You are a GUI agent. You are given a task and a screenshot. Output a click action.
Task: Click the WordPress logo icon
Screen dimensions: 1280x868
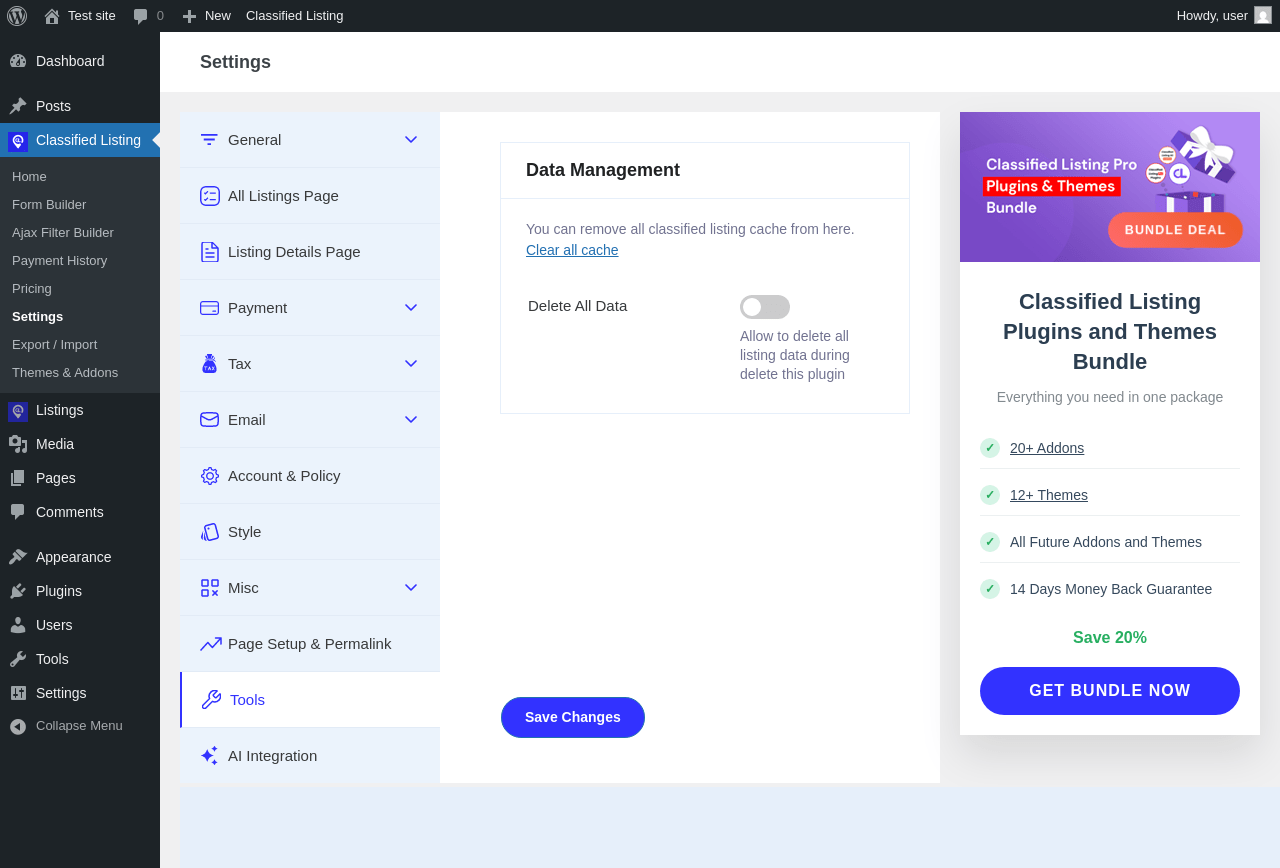(x=17, y=16)
